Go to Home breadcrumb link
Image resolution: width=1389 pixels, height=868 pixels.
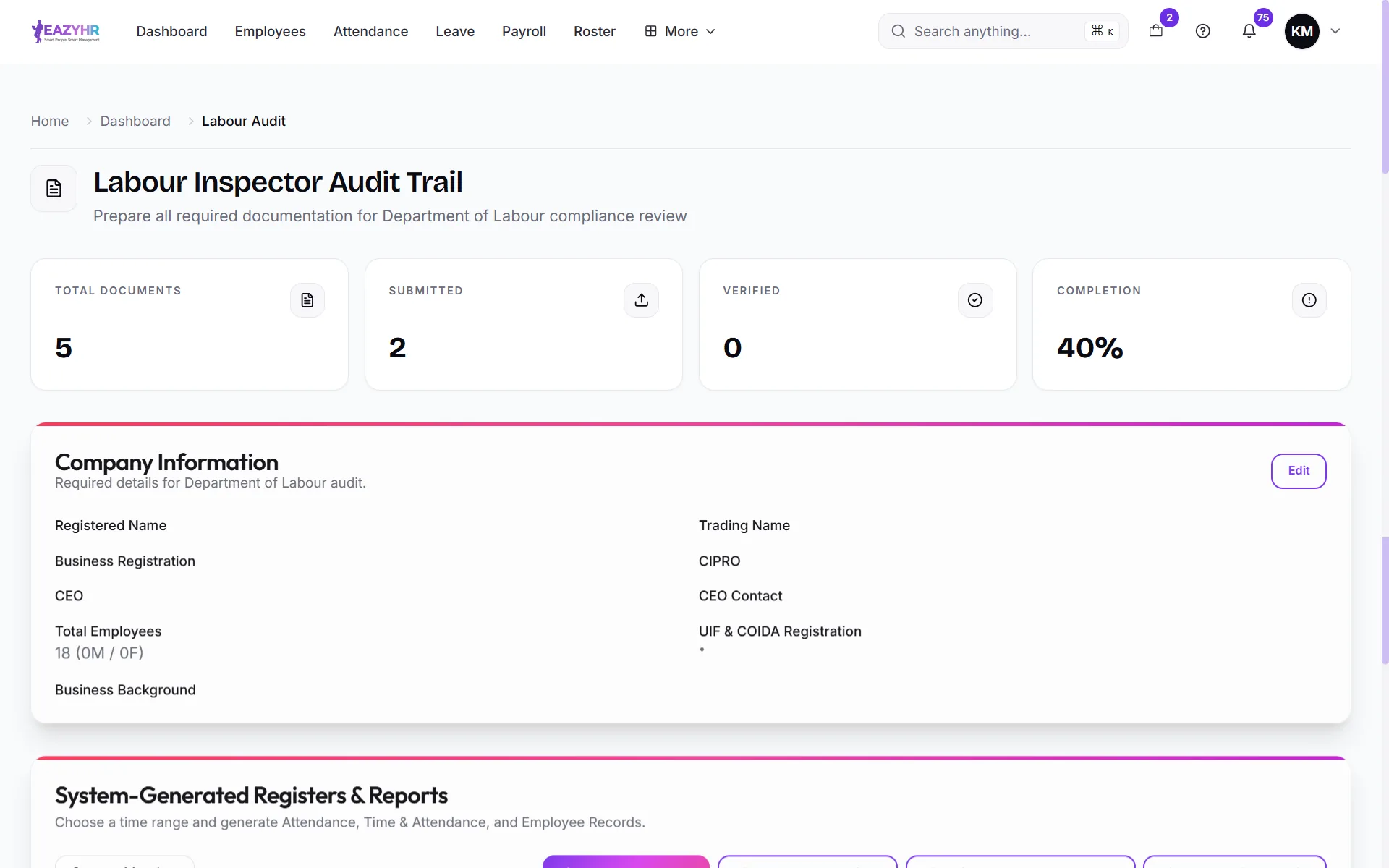coord(50,121)
